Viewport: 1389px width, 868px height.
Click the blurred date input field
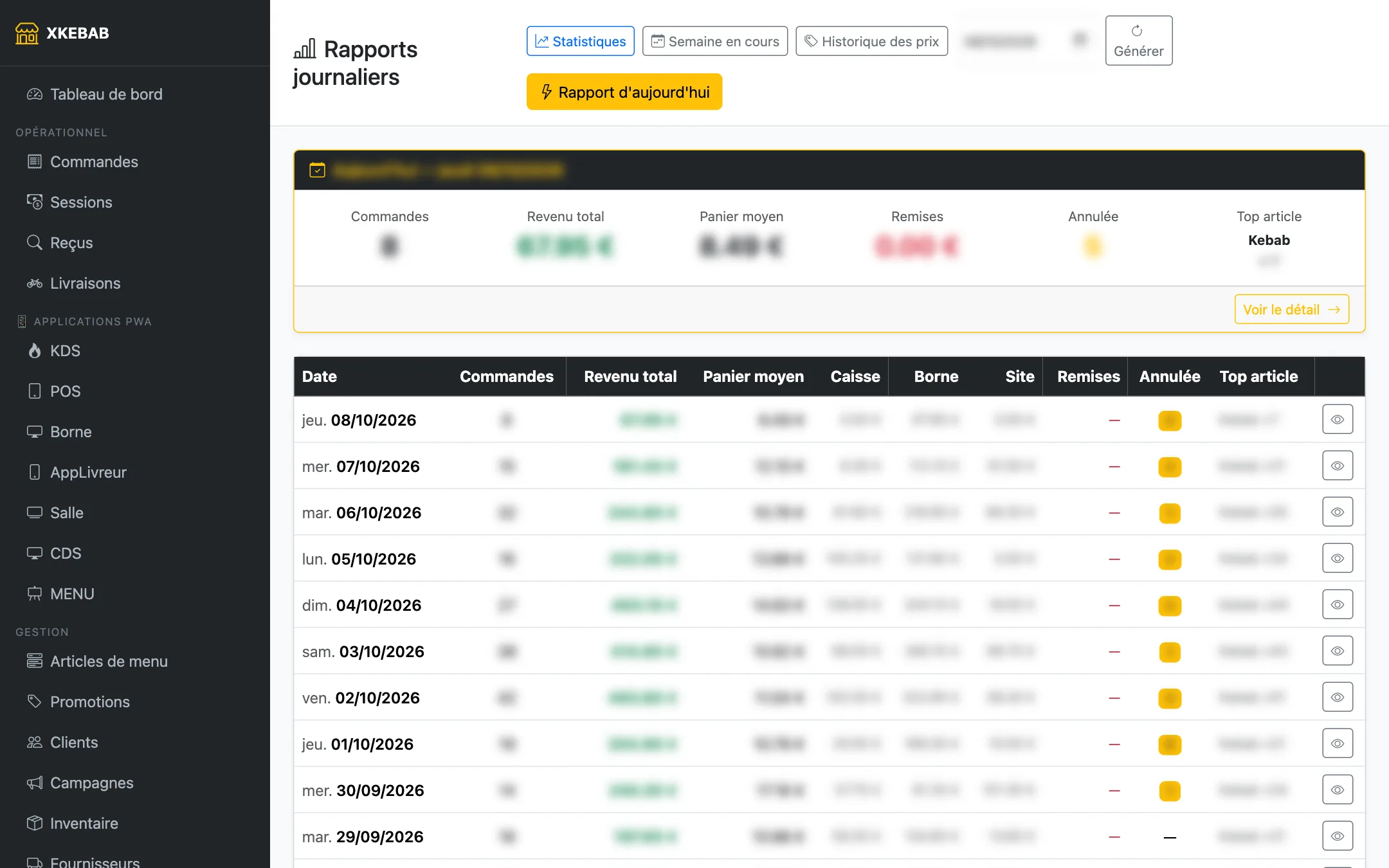(x=1026, y=41)
